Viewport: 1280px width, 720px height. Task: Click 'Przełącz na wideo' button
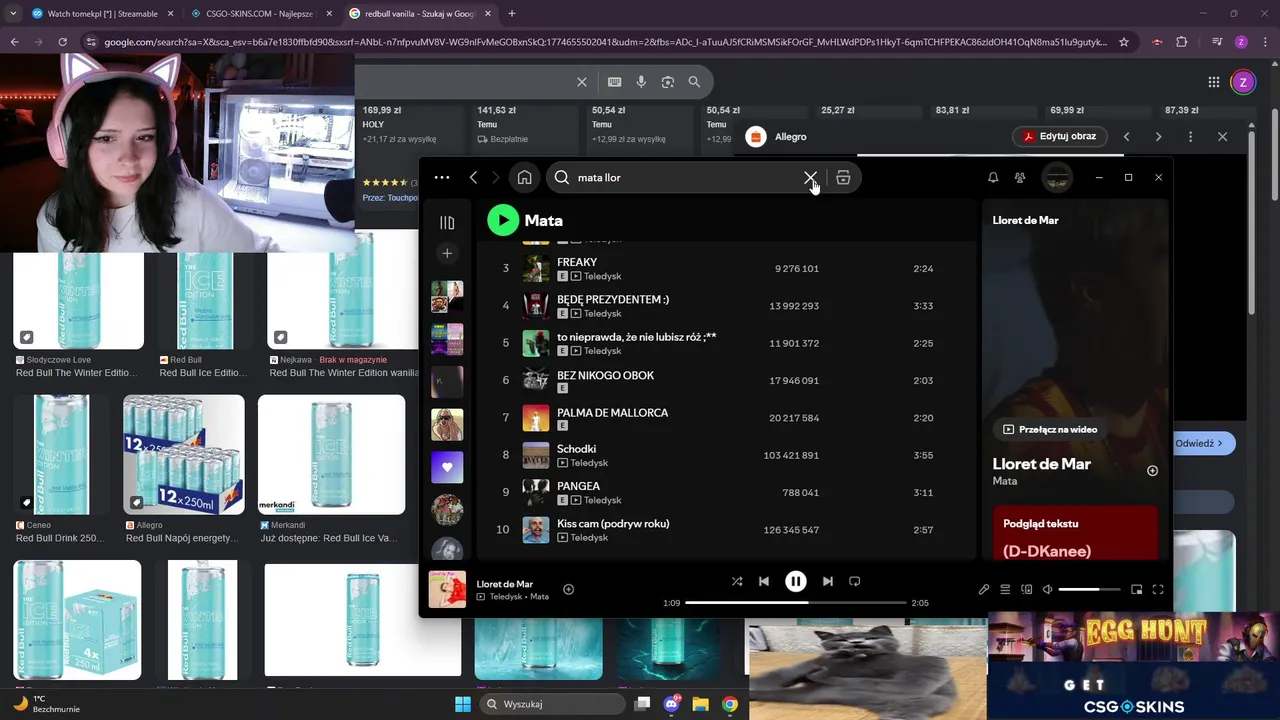point(1050,430)
